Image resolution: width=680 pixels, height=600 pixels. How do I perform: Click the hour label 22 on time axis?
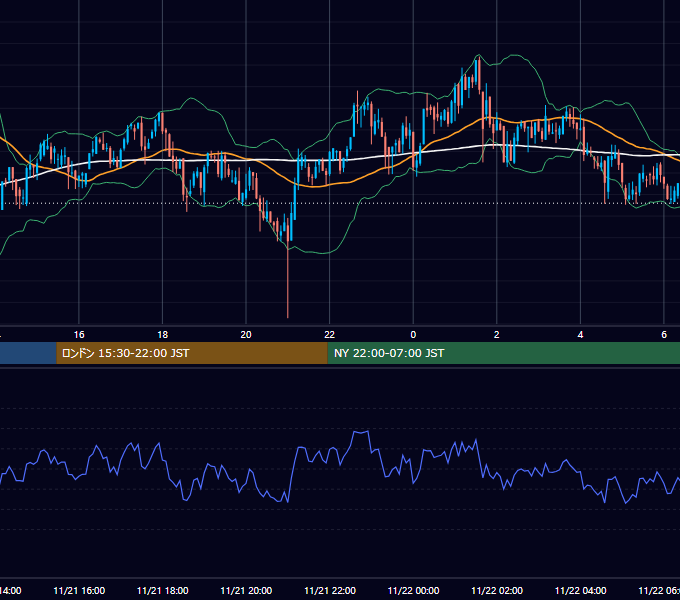coord(330,335)
